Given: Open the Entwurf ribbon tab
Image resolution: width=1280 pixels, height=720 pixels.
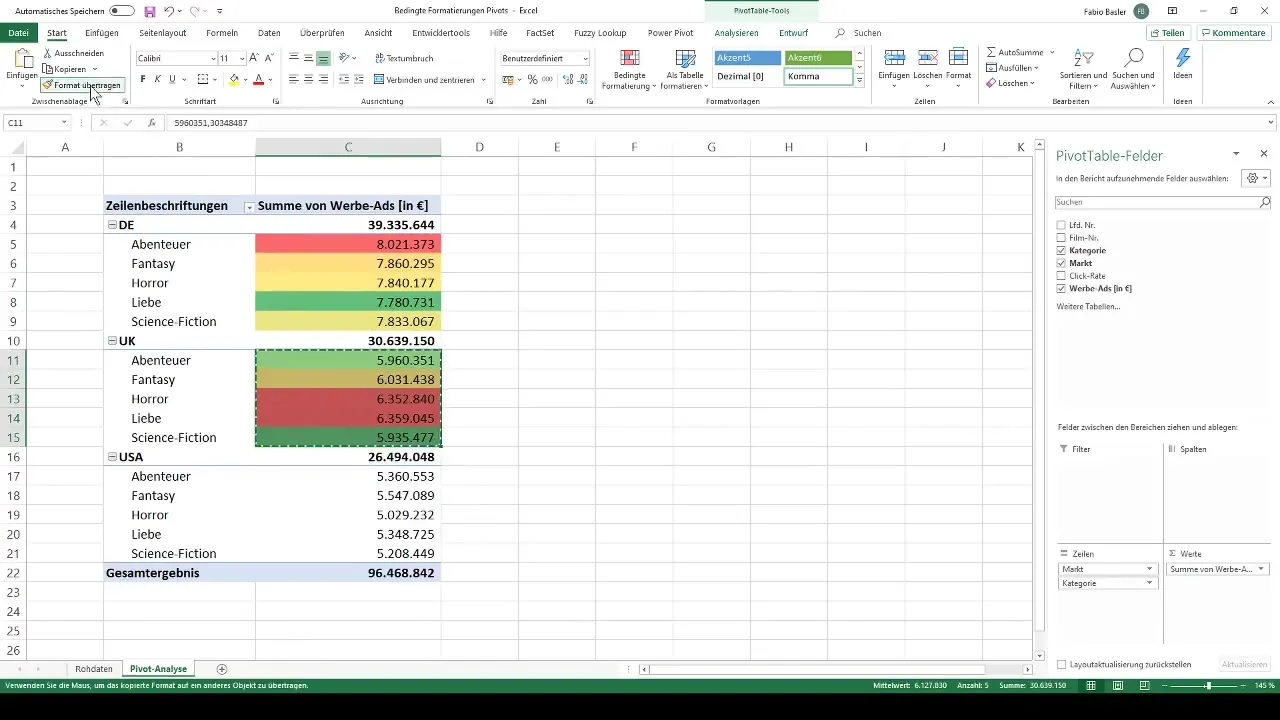Looking at the screenshot, I should pyautogui.click(x=794, y=33).
